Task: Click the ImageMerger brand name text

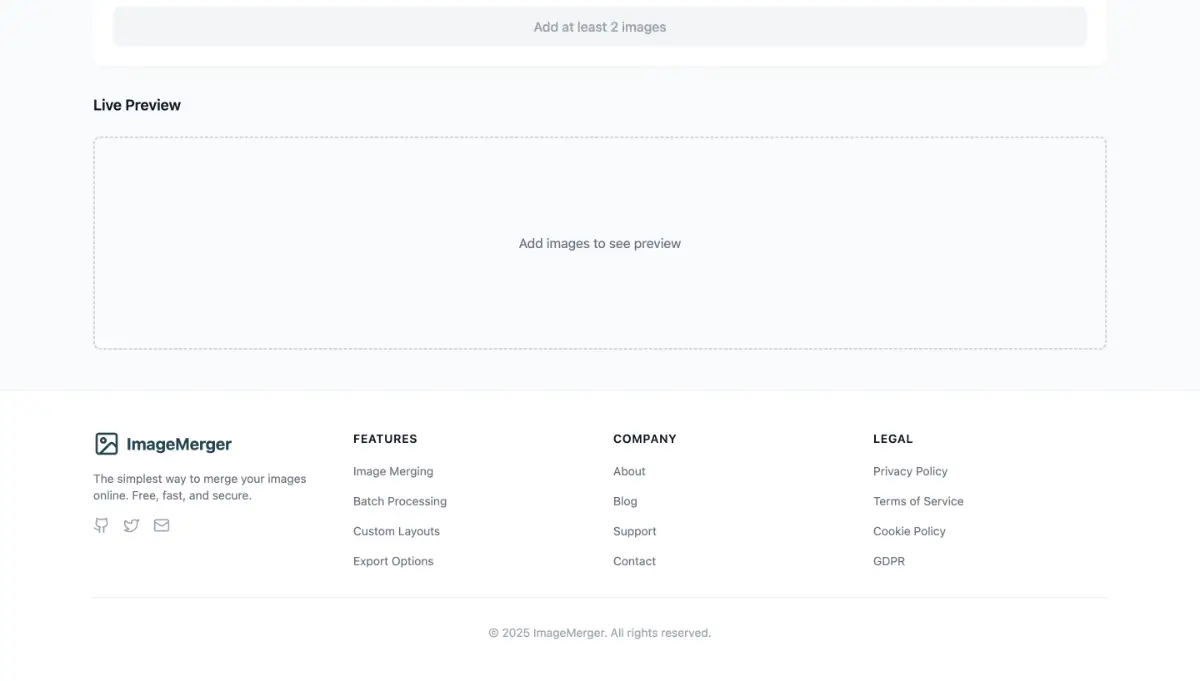Action: [x=179, y=444]
